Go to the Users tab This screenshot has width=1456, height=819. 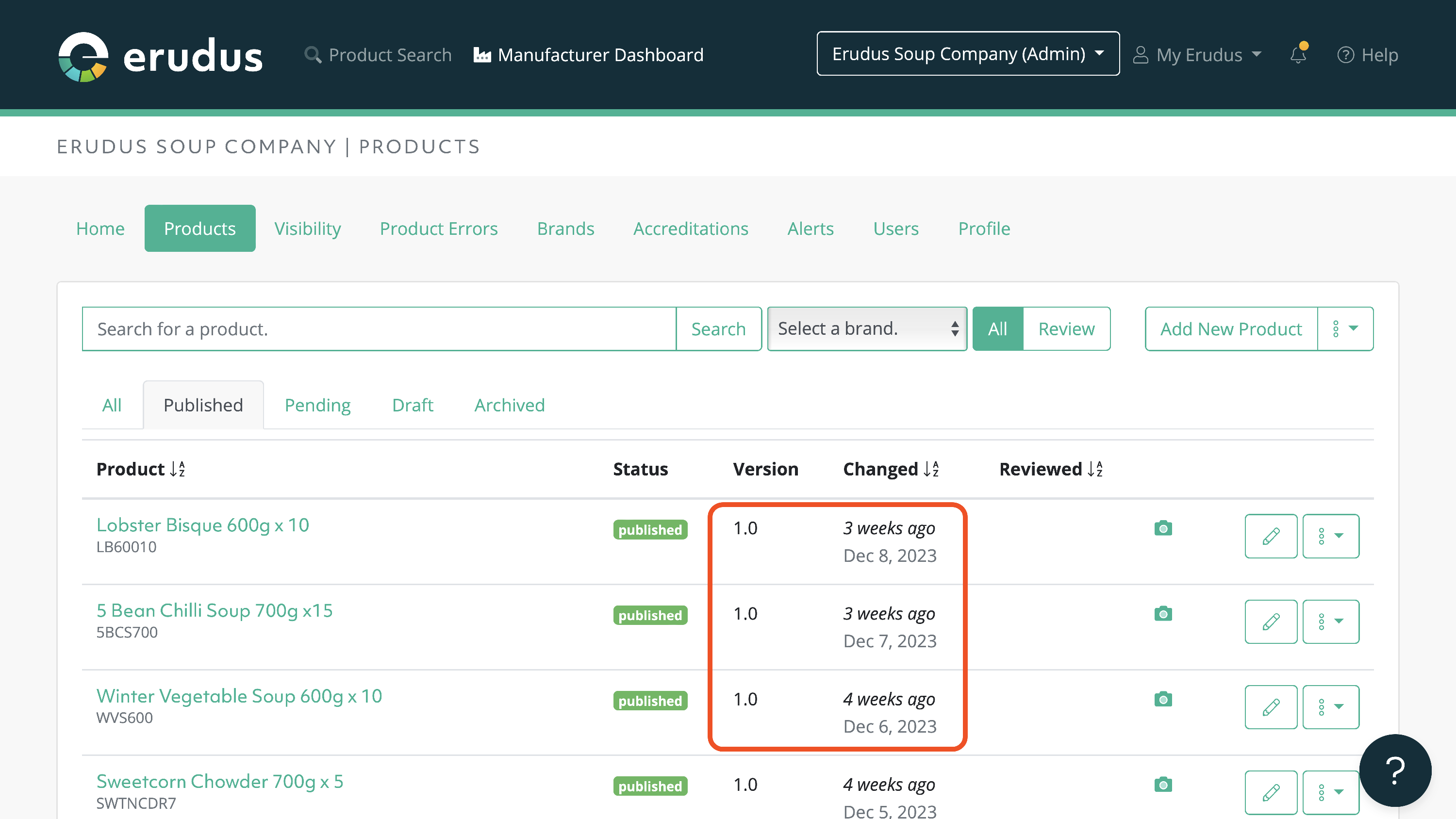coord(896,229)
